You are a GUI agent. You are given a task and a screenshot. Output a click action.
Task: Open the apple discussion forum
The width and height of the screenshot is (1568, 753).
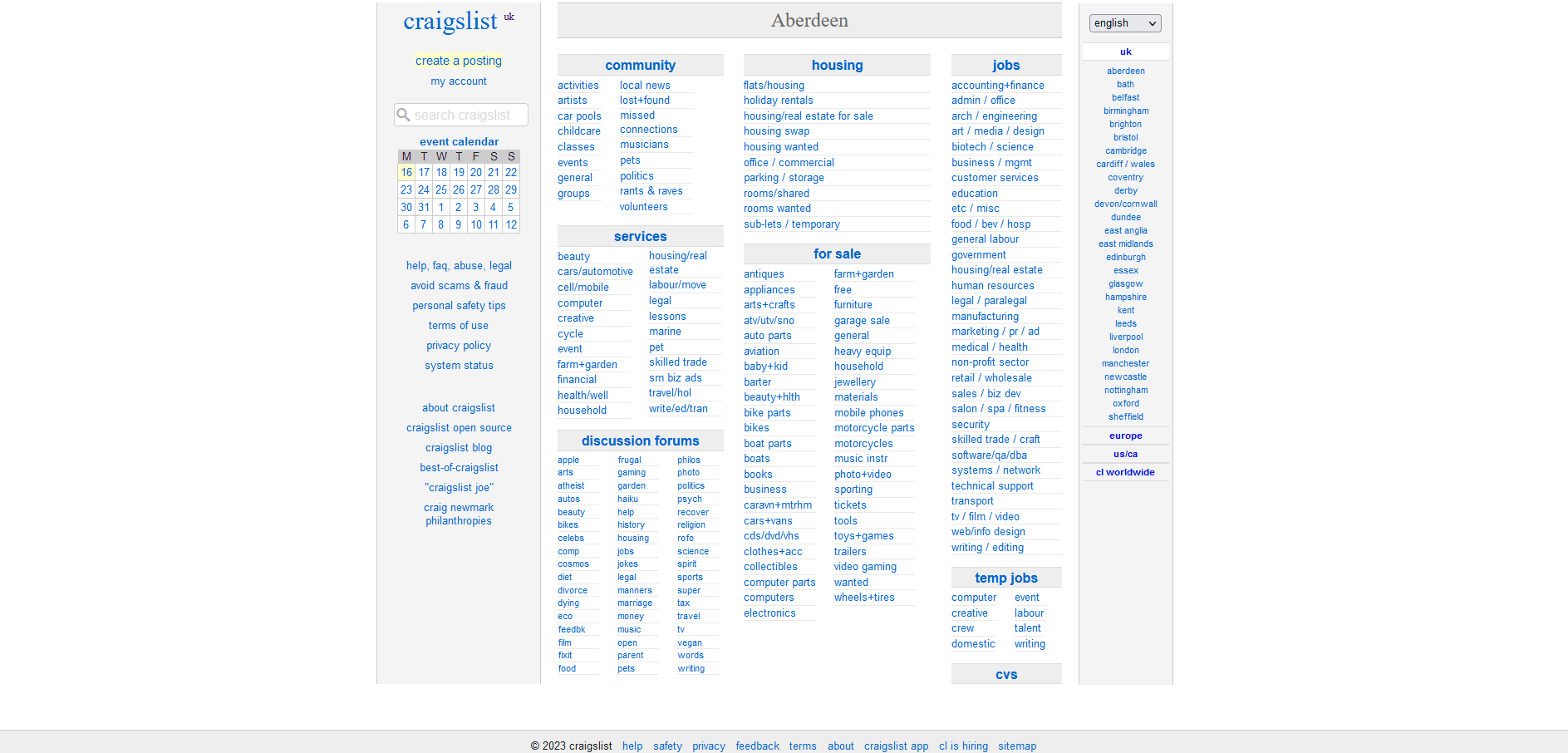point(568,460)
